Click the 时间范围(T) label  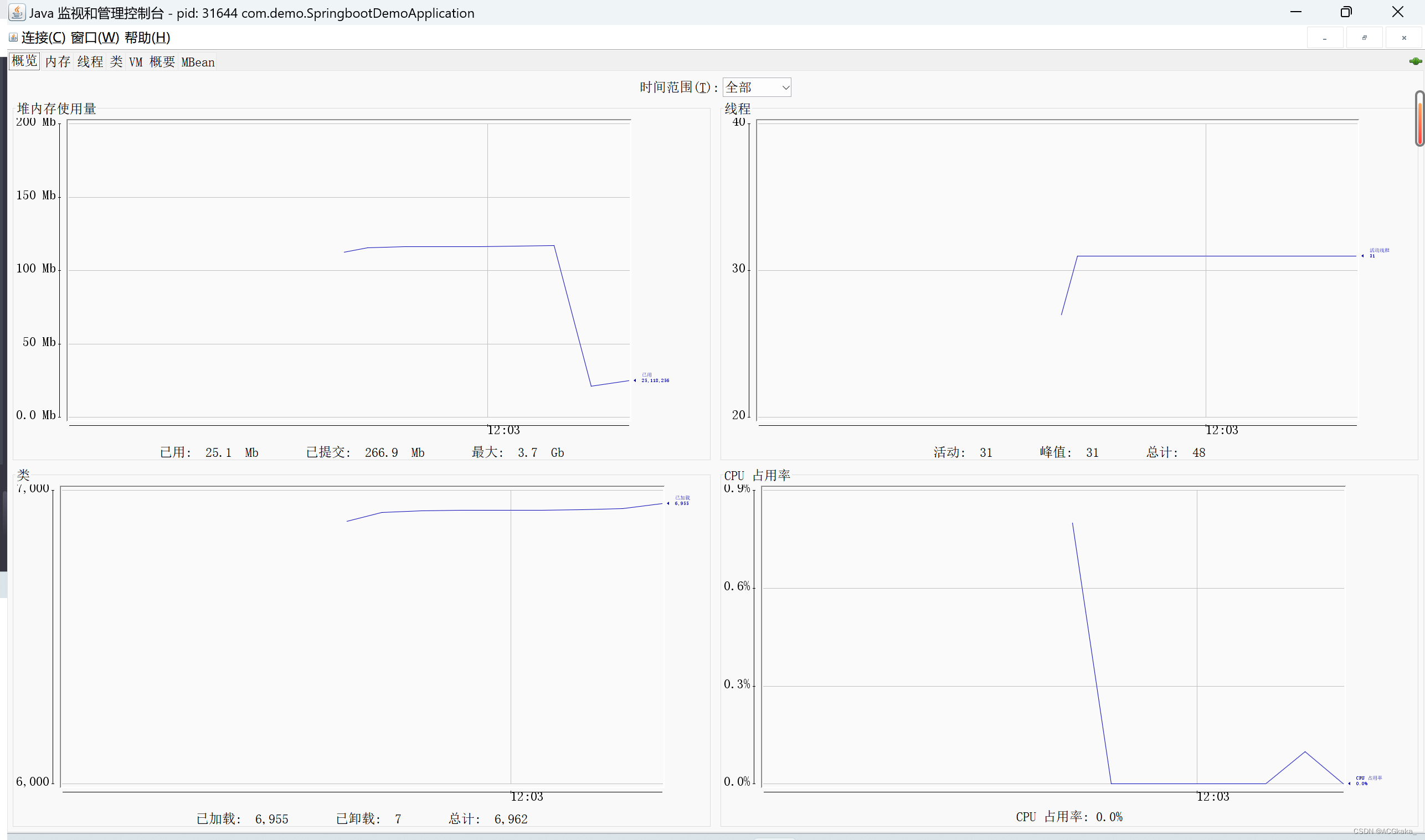[x=679, y=87]
